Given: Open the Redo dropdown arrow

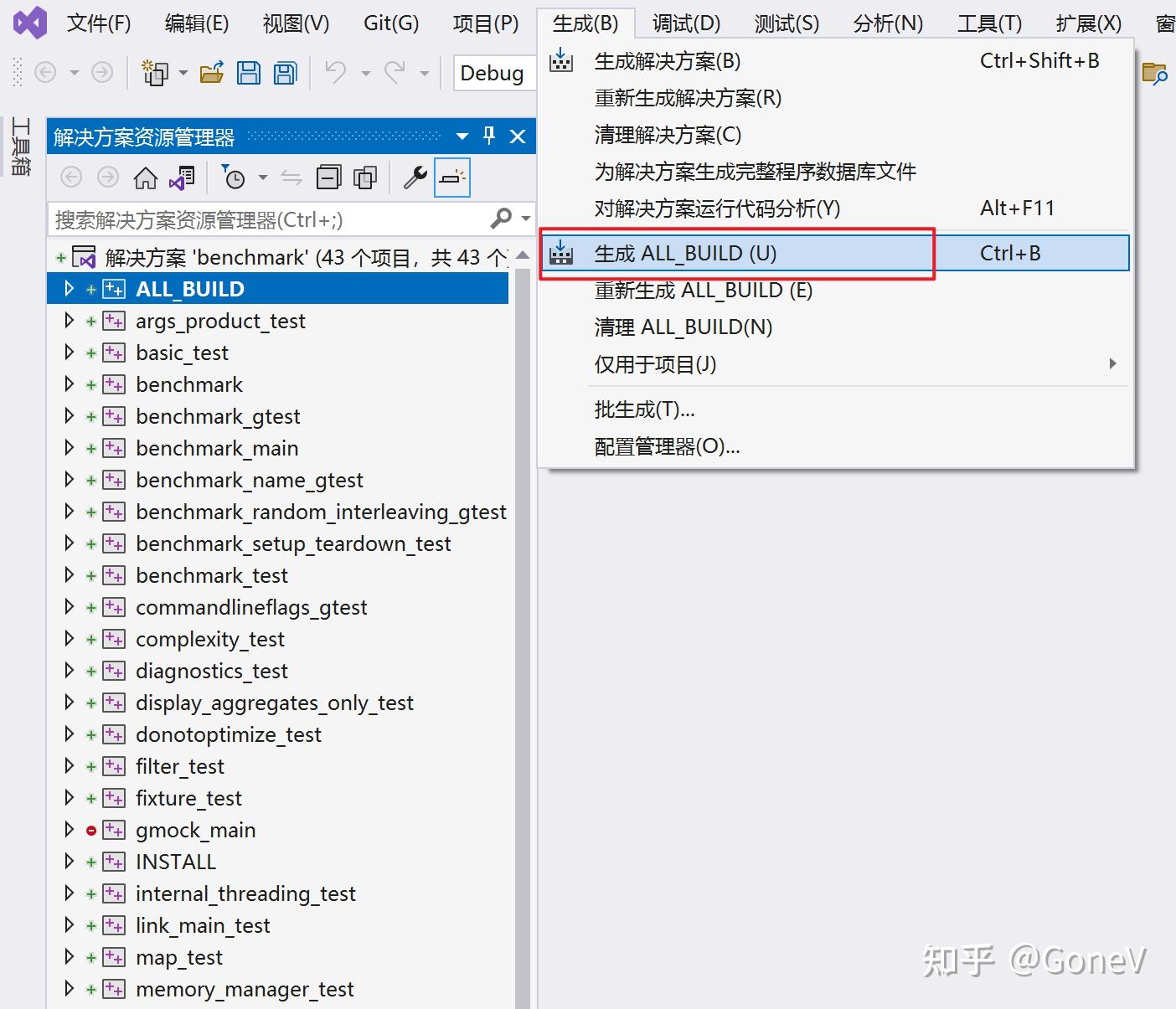Looking at the screenshot, I should point(426,73).
